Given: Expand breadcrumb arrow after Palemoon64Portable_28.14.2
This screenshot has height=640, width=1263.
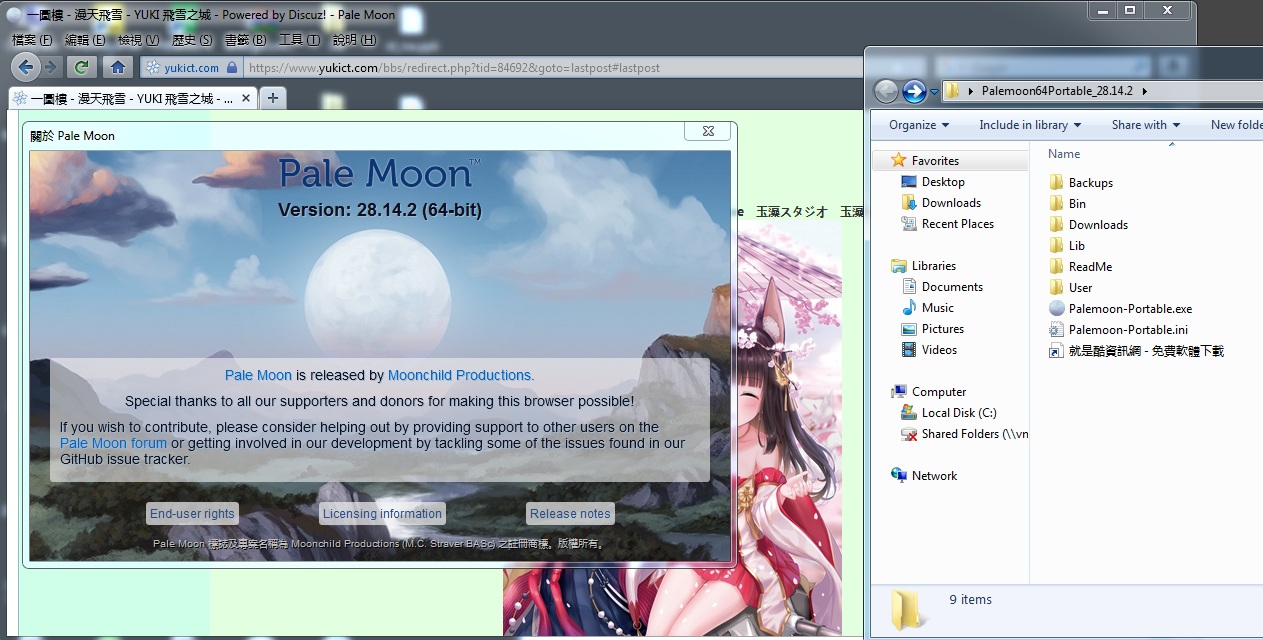Looking at the screenshot, I should 1144,91.
